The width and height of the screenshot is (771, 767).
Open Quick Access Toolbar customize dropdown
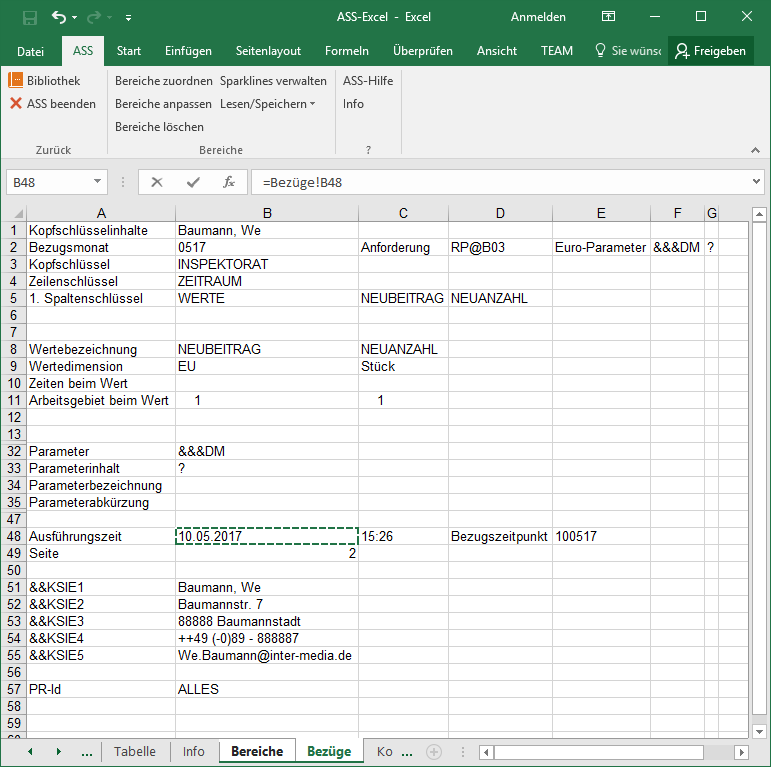(129, 18)
